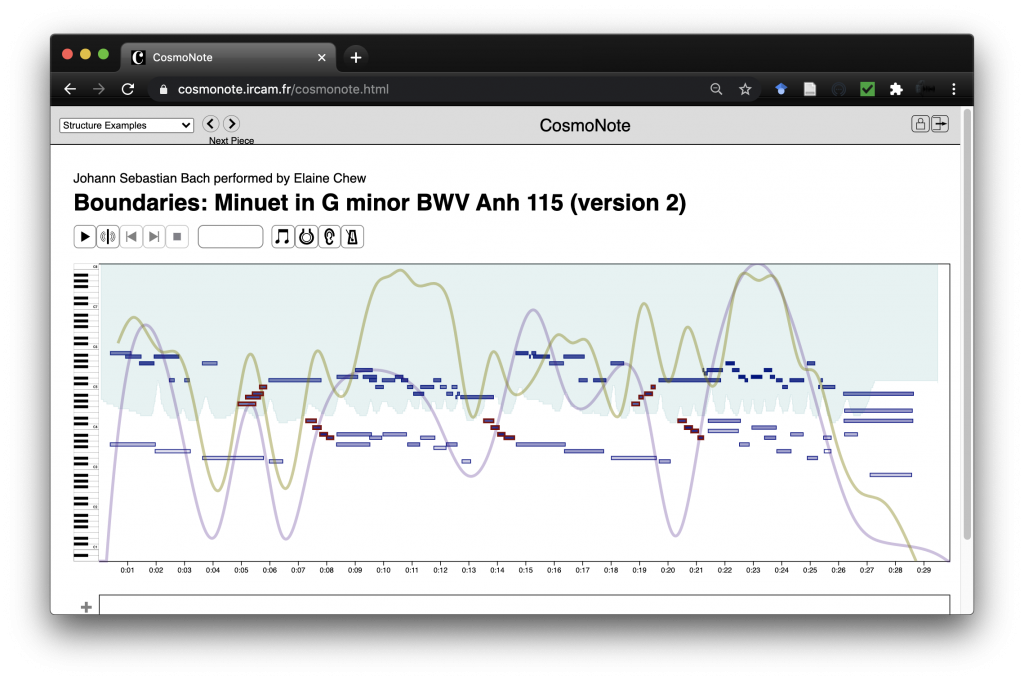This screenshot has width=1024, height=681.
Task: Click the Johann Sebastian Bach performer line
Action: tap(219, 178)
